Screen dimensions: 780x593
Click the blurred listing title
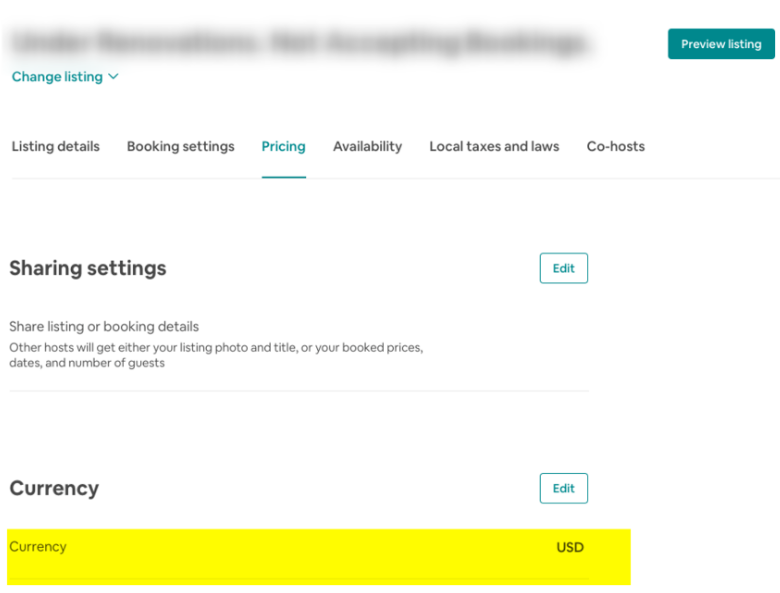pos(298,43)
